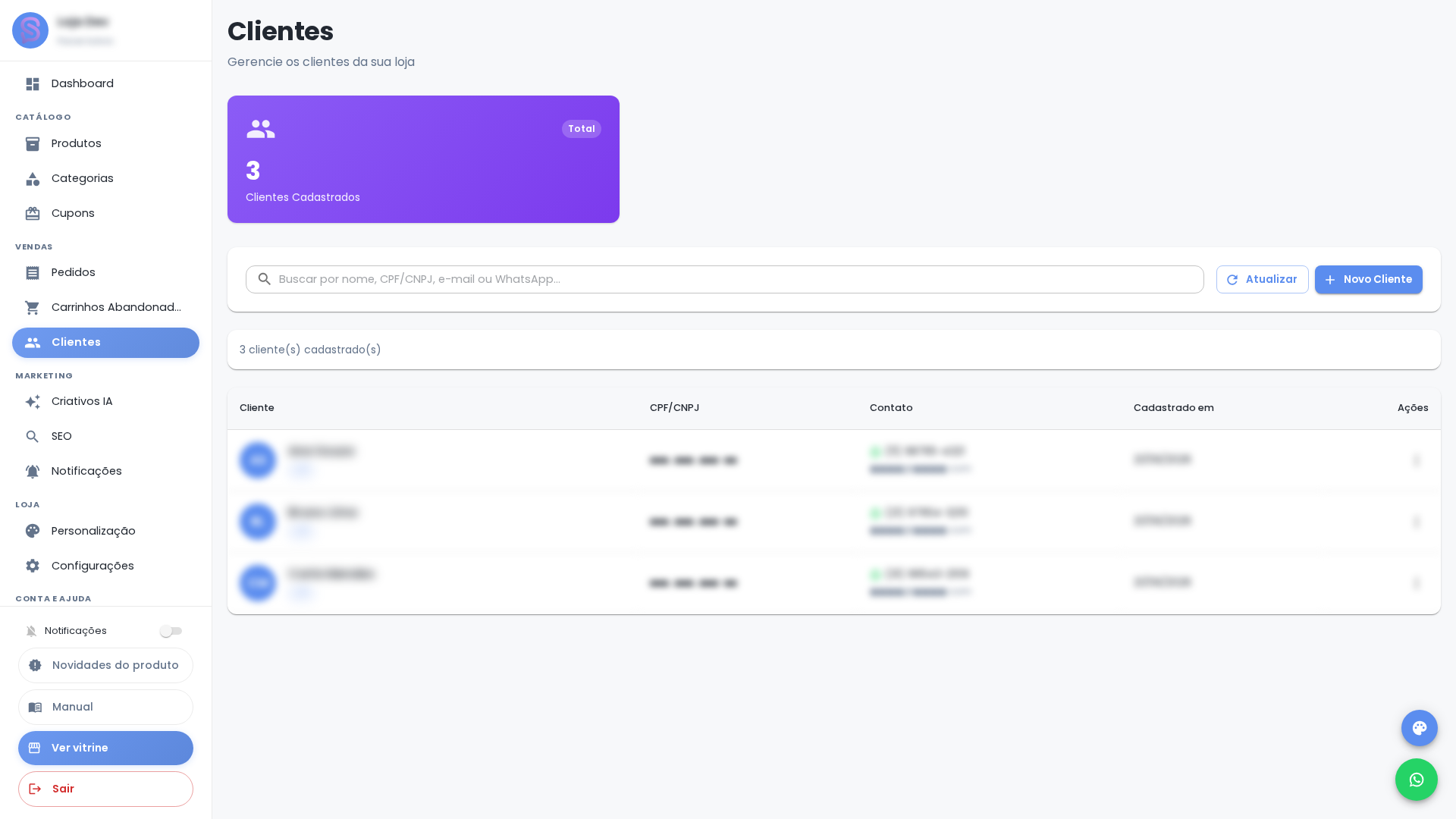Click the Contato column header

tap(891, 408)
